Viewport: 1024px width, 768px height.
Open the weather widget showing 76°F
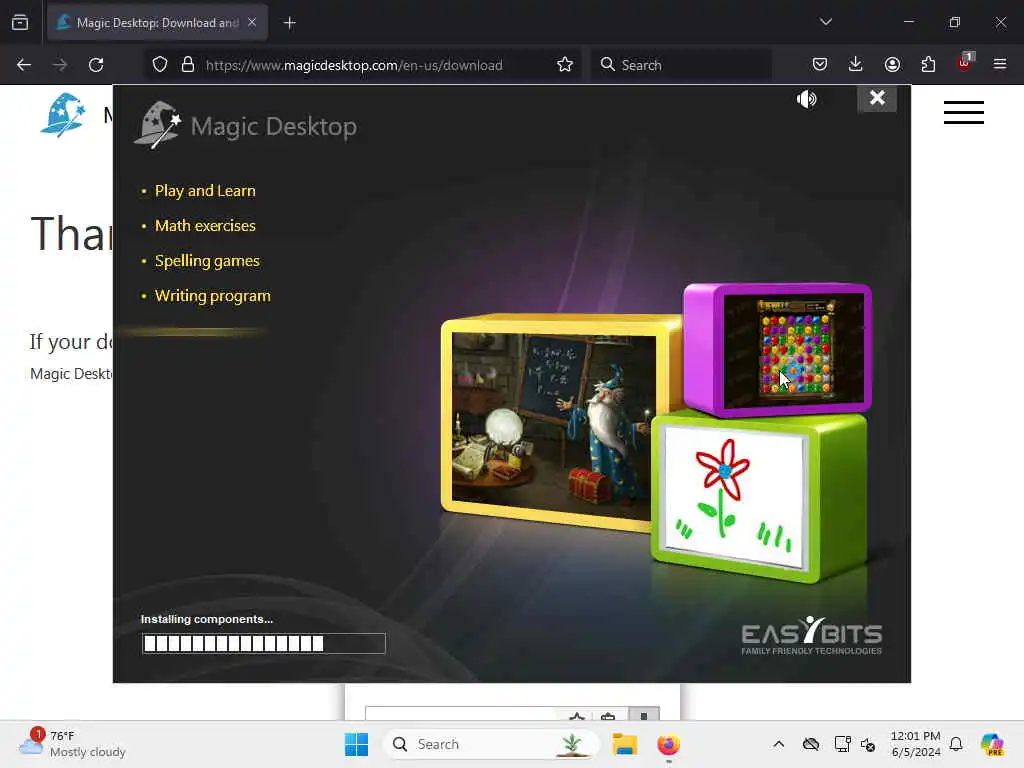click(x=72, y=743)
